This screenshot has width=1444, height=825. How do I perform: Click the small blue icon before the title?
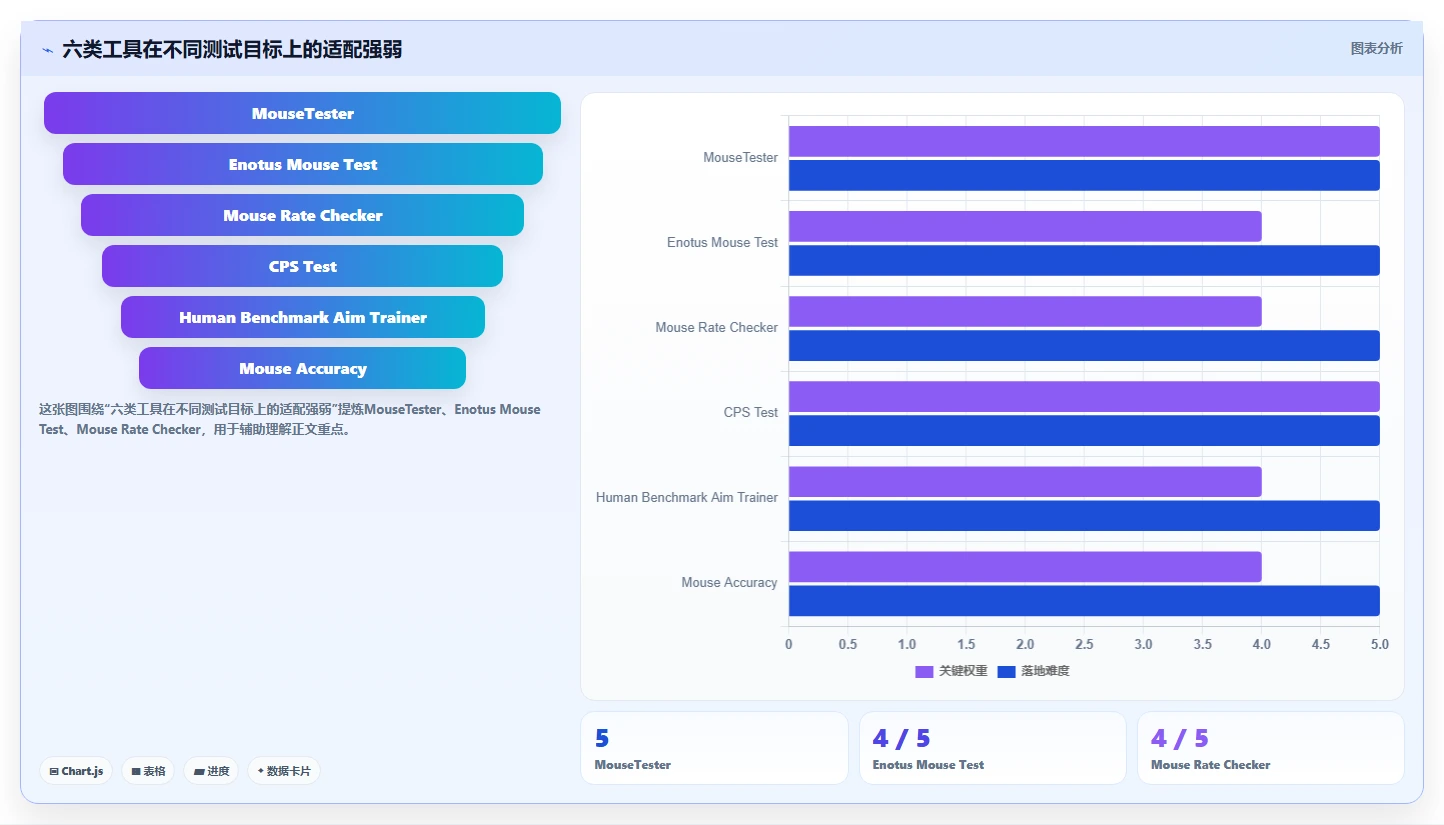pos(47,50)
